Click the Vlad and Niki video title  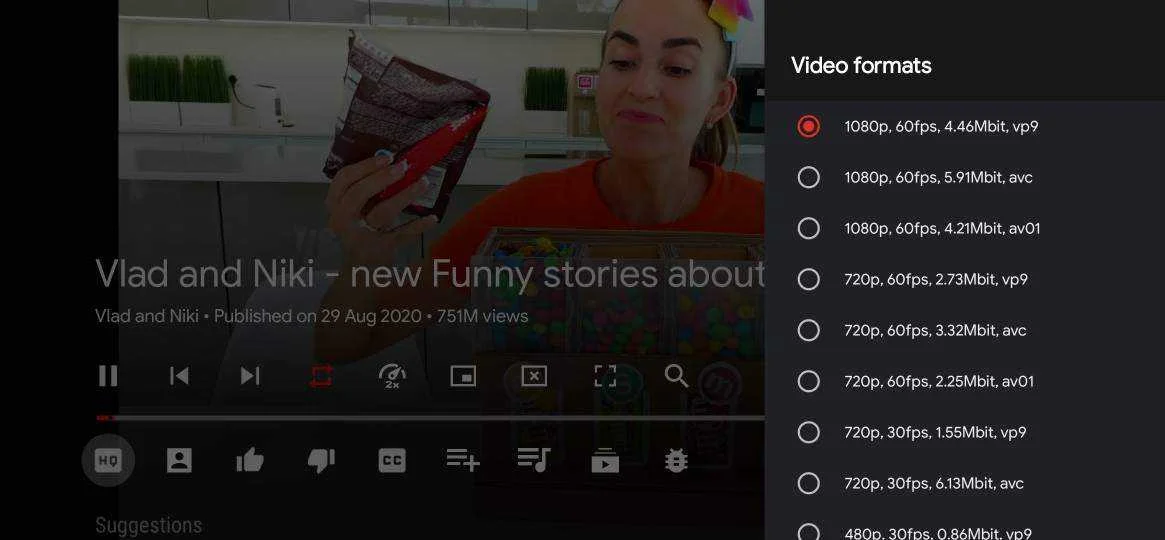tap(430, 275)
